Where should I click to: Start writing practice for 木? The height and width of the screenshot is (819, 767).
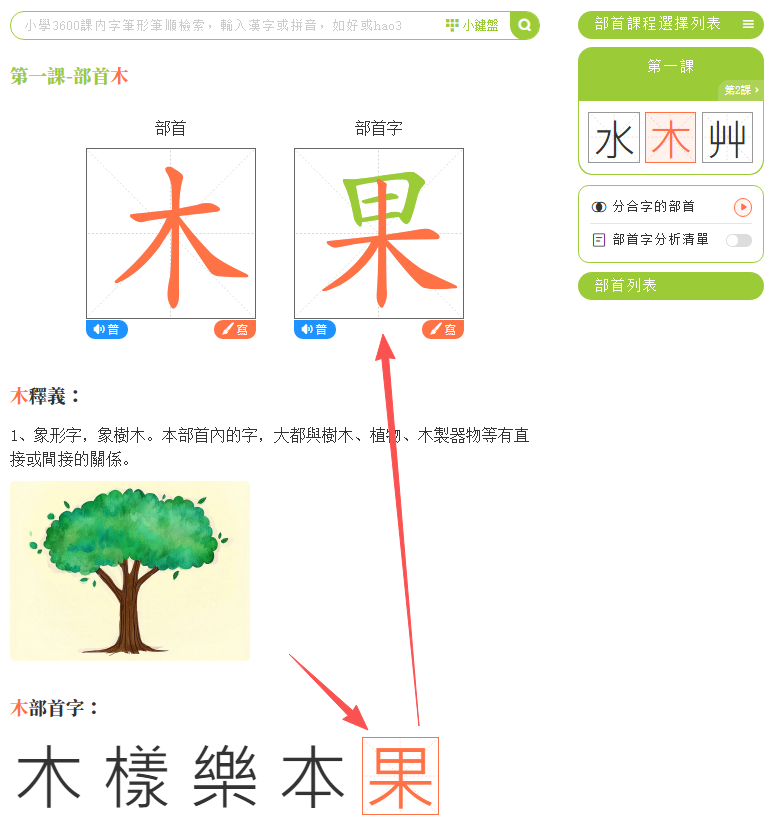point(235,329)
